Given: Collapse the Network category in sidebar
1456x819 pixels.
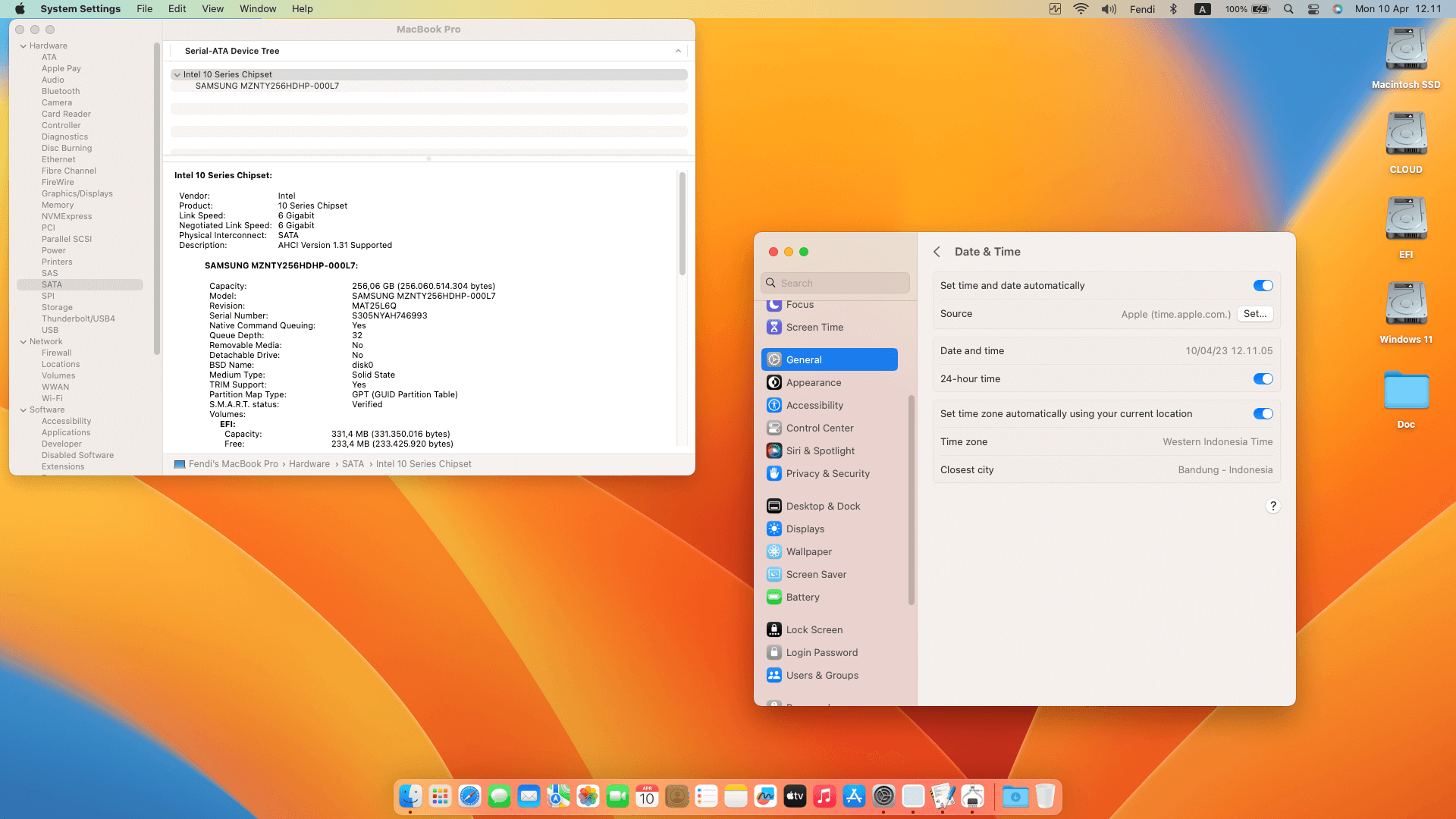Looking at the screenshot, I should coord(24,342).
